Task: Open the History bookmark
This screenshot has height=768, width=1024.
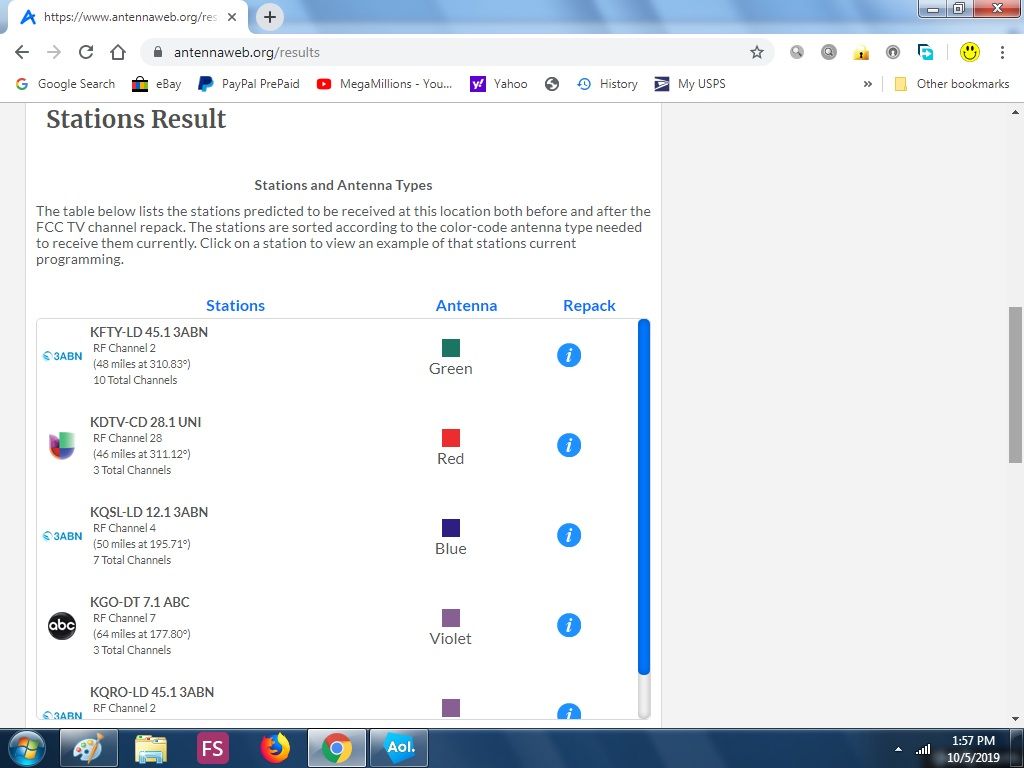Action: point(607,84)
